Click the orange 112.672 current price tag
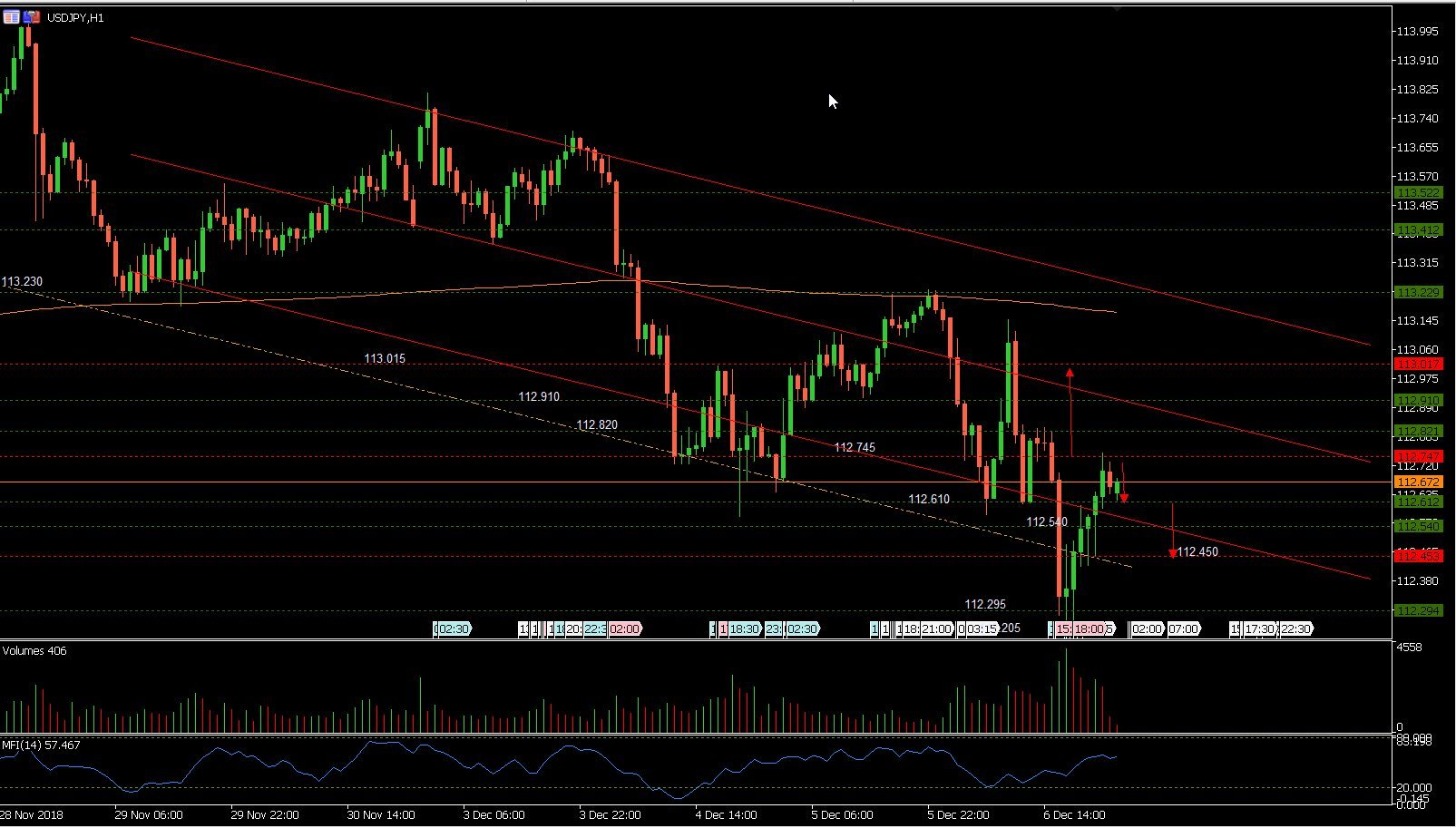Viewport: 1456px width, 828px height. [1418, 482]
